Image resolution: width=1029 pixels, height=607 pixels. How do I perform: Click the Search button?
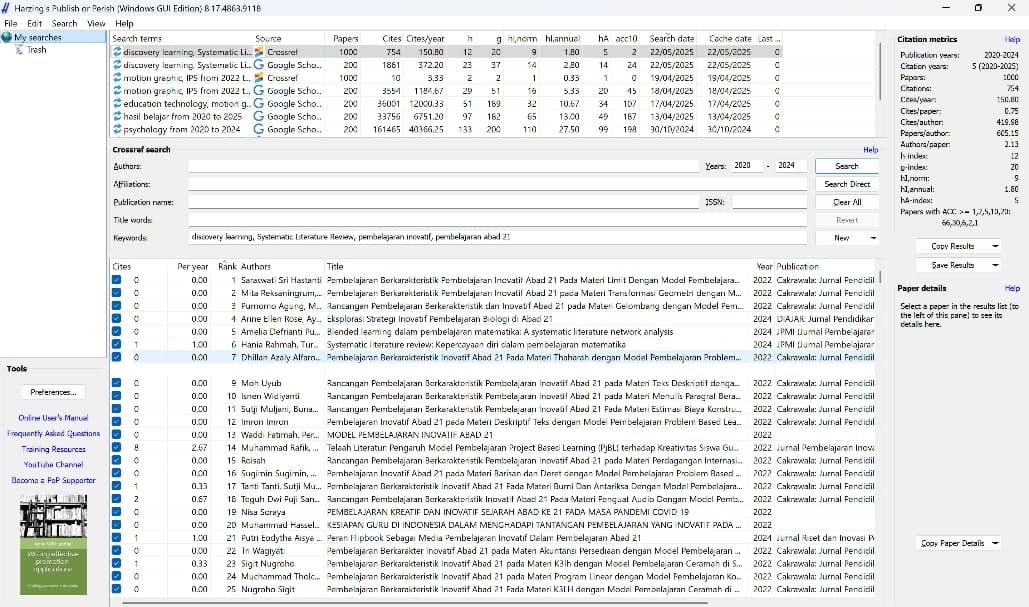click(847, 166)
